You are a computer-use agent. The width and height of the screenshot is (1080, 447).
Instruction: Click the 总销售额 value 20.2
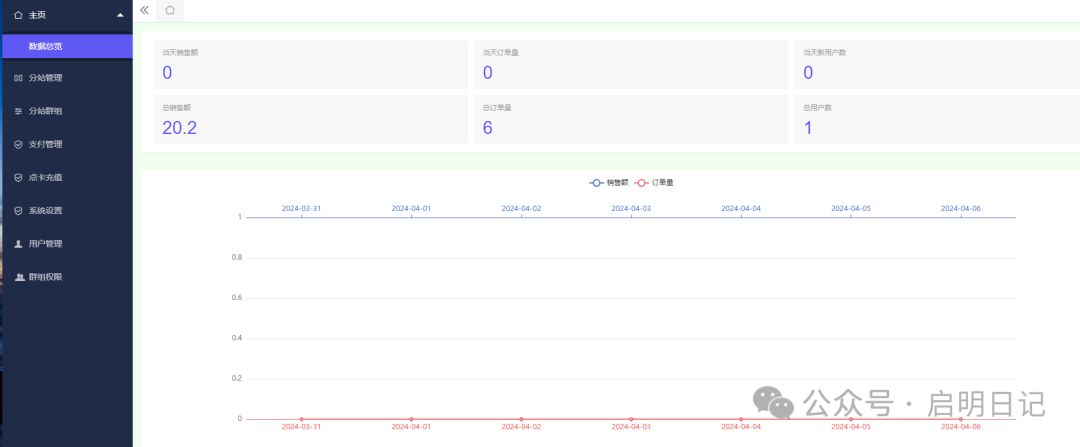(x=179, y=127)
